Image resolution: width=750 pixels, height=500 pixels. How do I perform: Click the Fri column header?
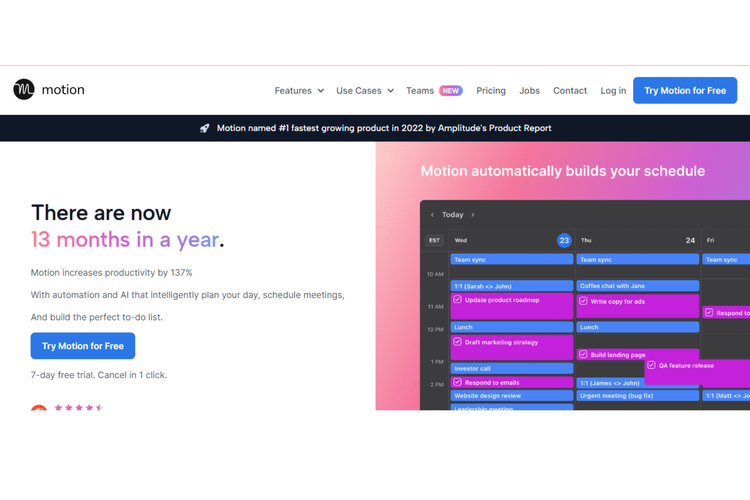click(710, 240)
